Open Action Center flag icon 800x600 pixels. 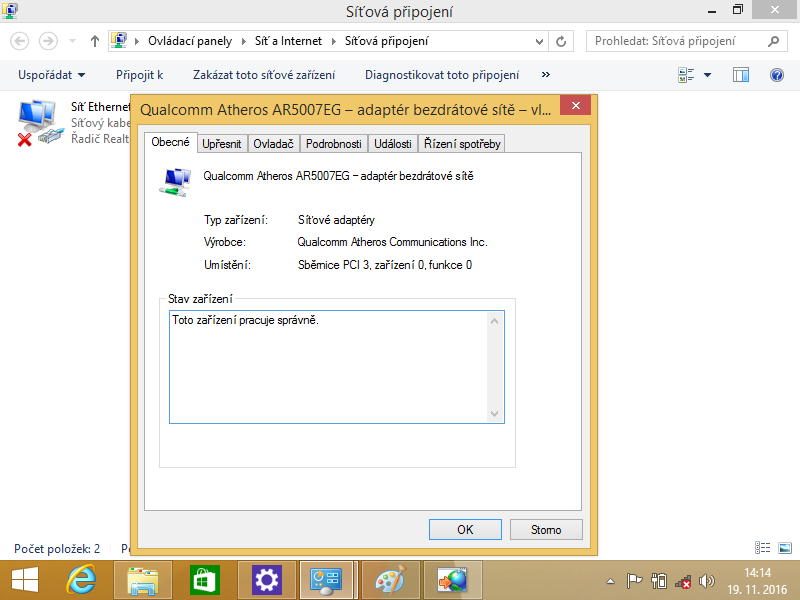pos(634,581)
